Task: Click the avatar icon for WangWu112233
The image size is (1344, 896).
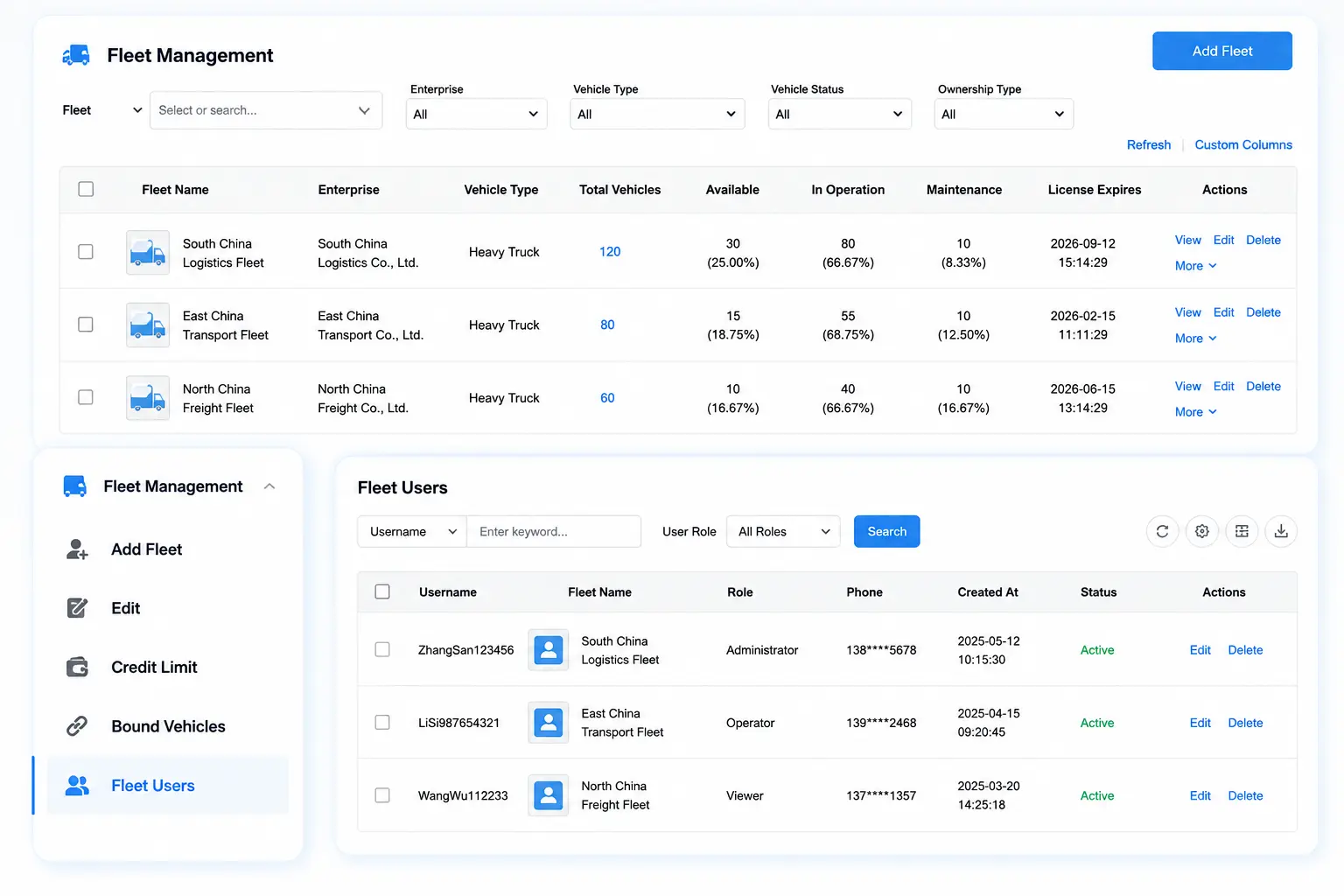Action: pyautogui.click(x=549, y=795)
